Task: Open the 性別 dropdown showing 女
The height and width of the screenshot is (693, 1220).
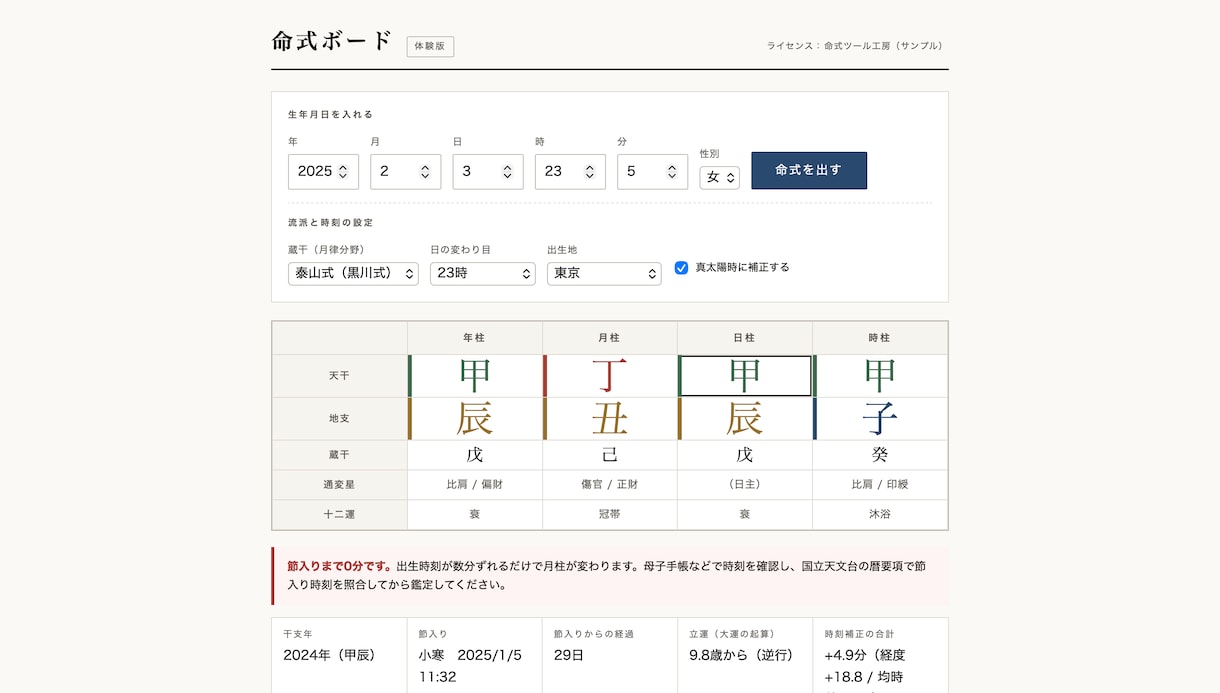Action: 720,177
